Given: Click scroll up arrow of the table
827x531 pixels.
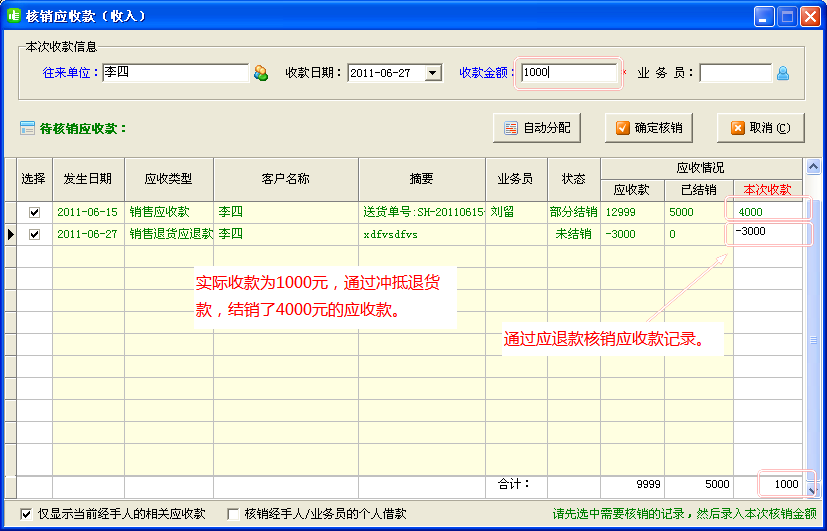Looking at the screenshot, I should click(x=813, y=167).
